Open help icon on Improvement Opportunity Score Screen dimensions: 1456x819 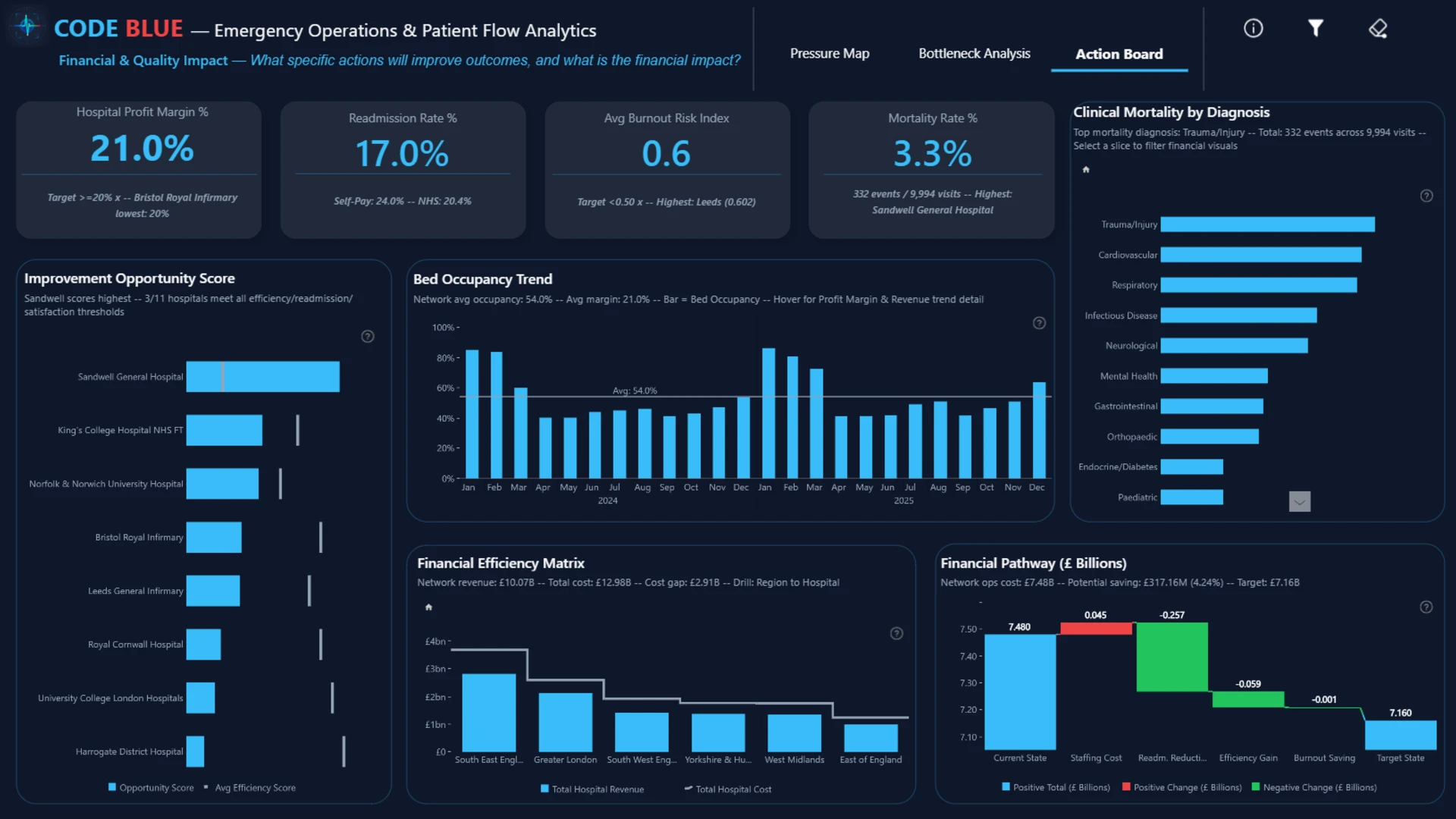pos(368,337)
